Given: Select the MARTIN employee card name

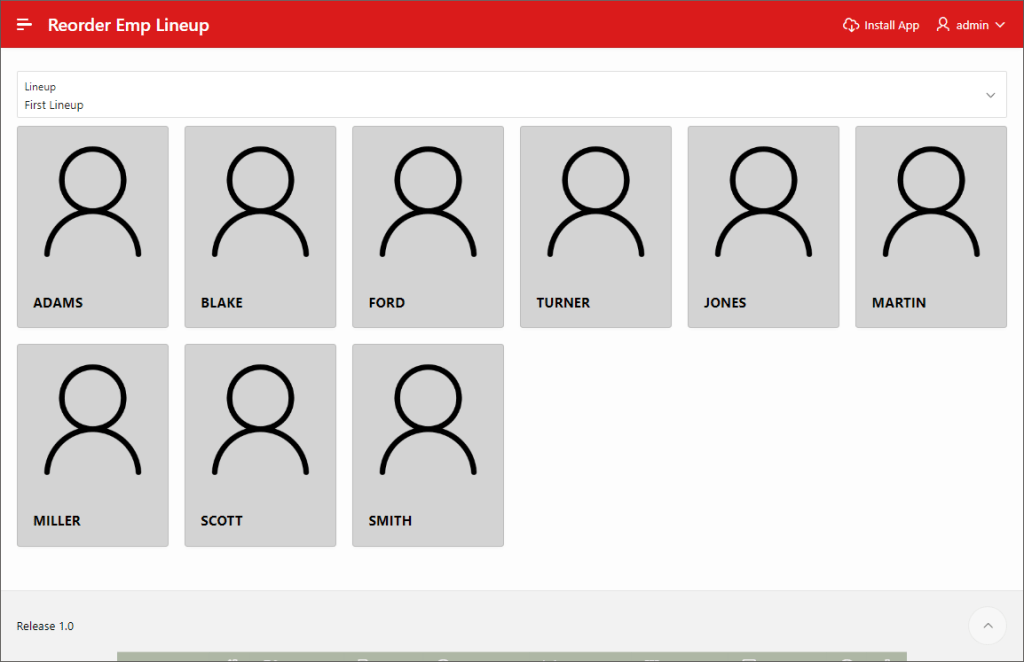Looking at the screenshot, I should click(x=898, y=303).
